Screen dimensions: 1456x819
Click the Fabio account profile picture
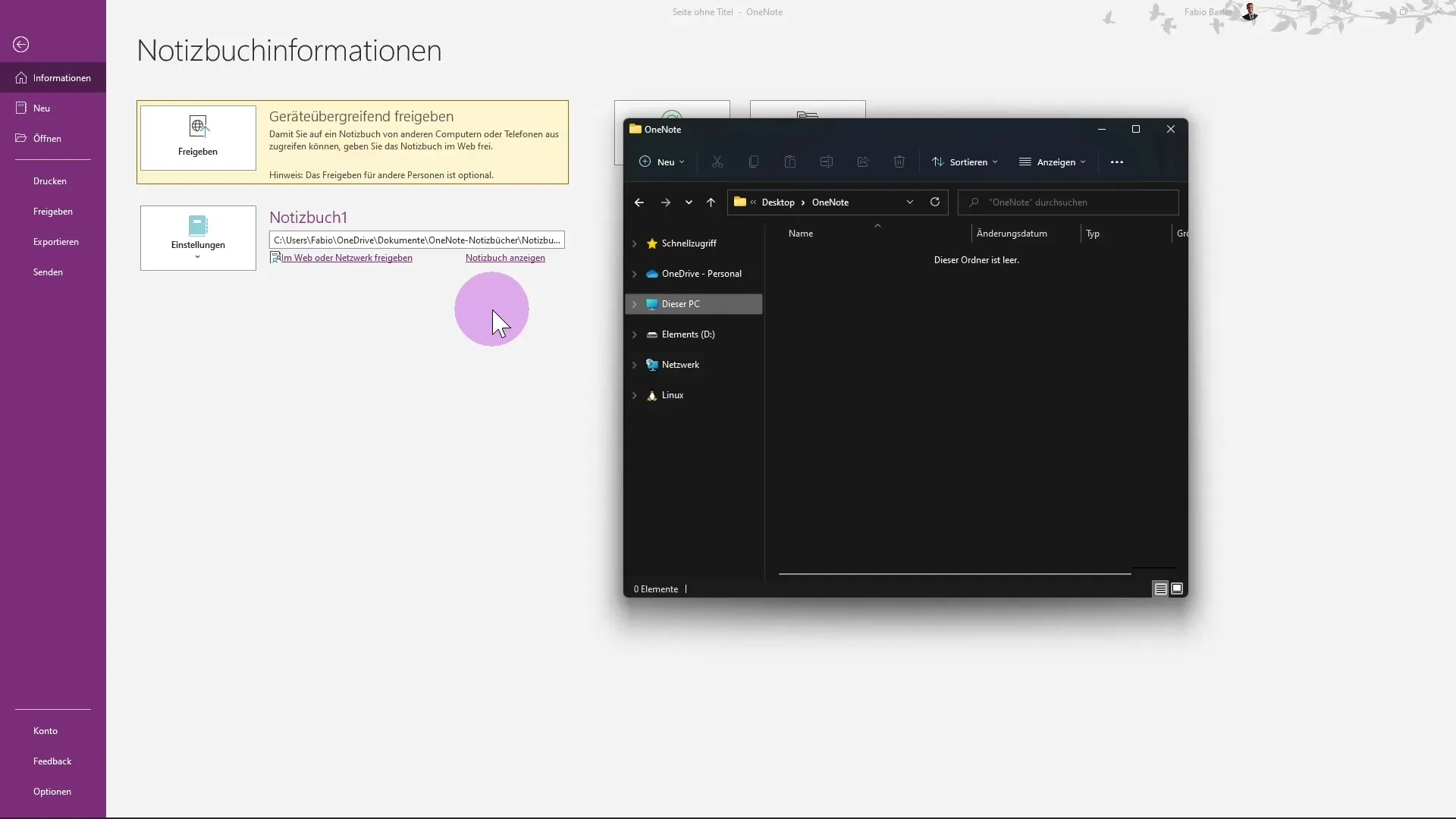click(1250, 12)
